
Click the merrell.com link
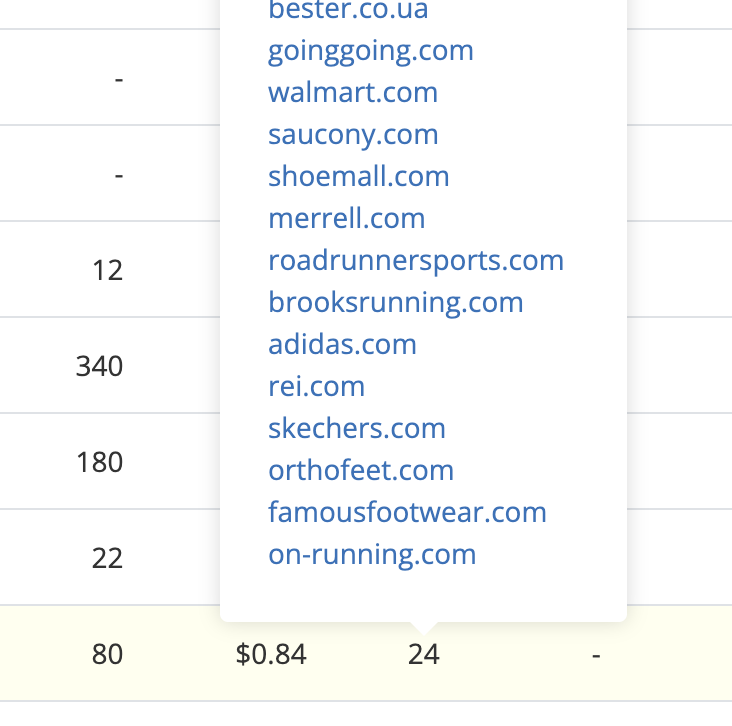coord(346,219)
